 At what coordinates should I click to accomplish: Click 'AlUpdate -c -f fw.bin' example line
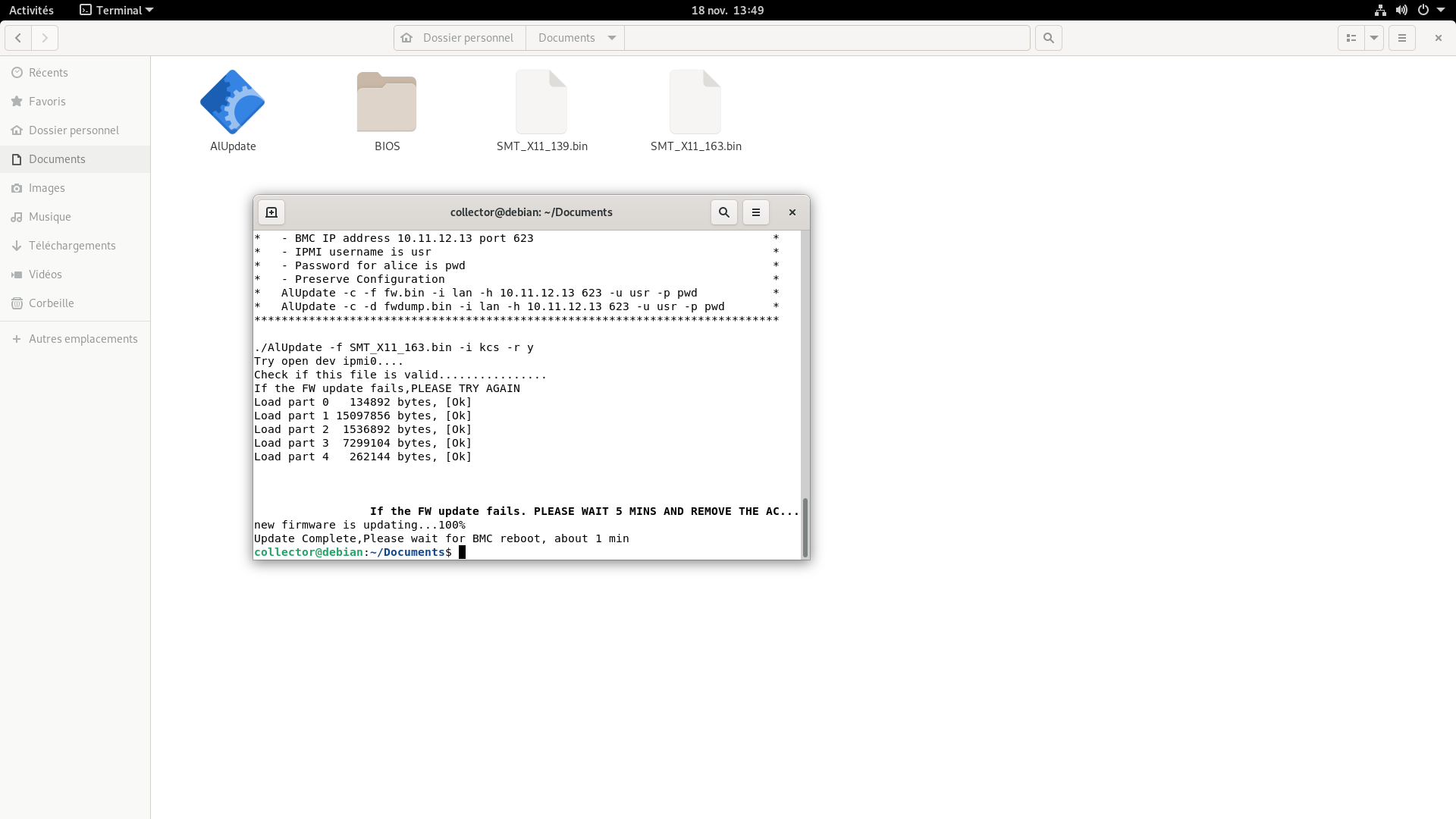coord(489,293)
